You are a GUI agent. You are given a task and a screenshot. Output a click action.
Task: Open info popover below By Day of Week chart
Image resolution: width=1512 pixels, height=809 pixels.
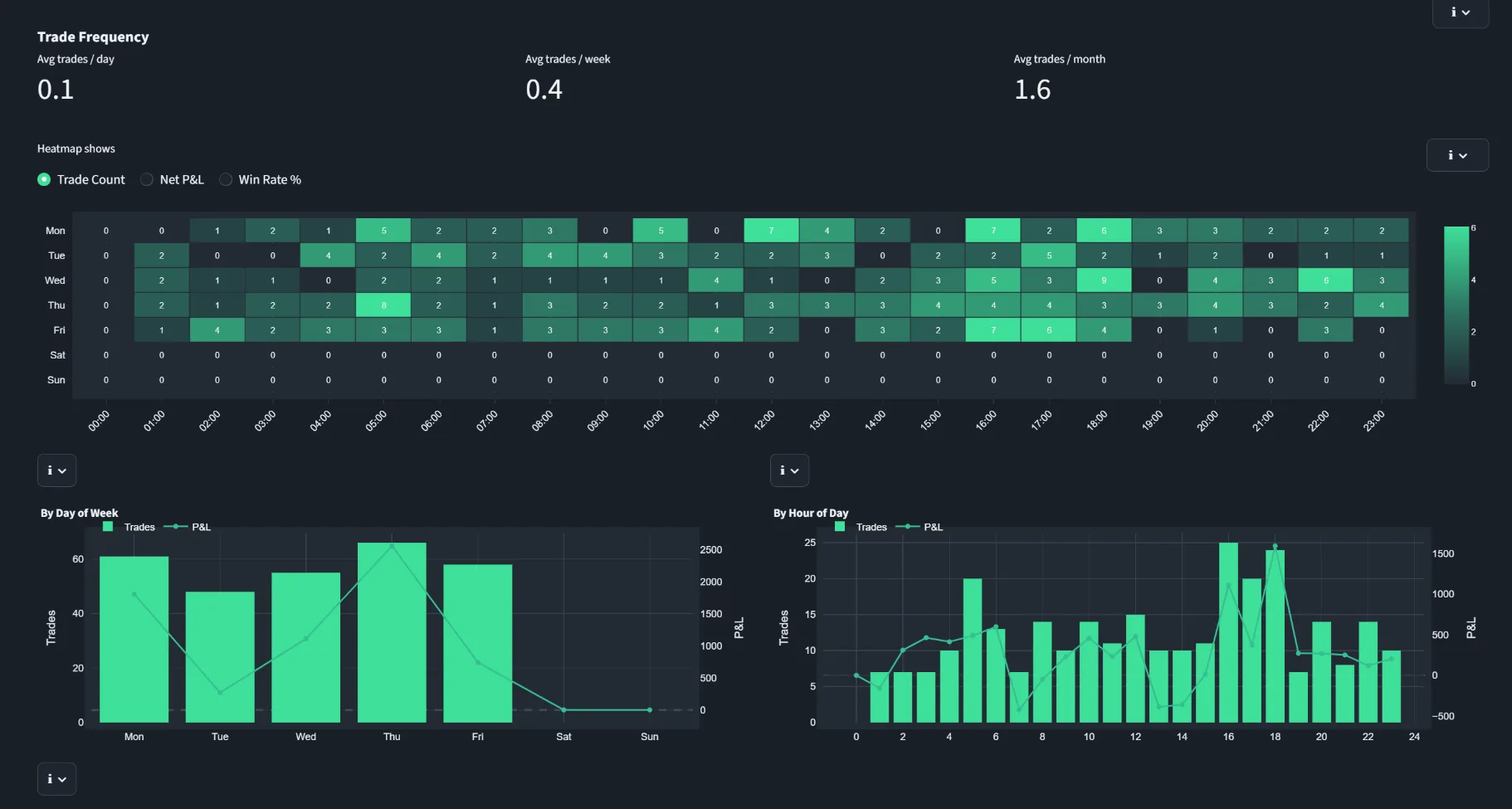(56, 779)
